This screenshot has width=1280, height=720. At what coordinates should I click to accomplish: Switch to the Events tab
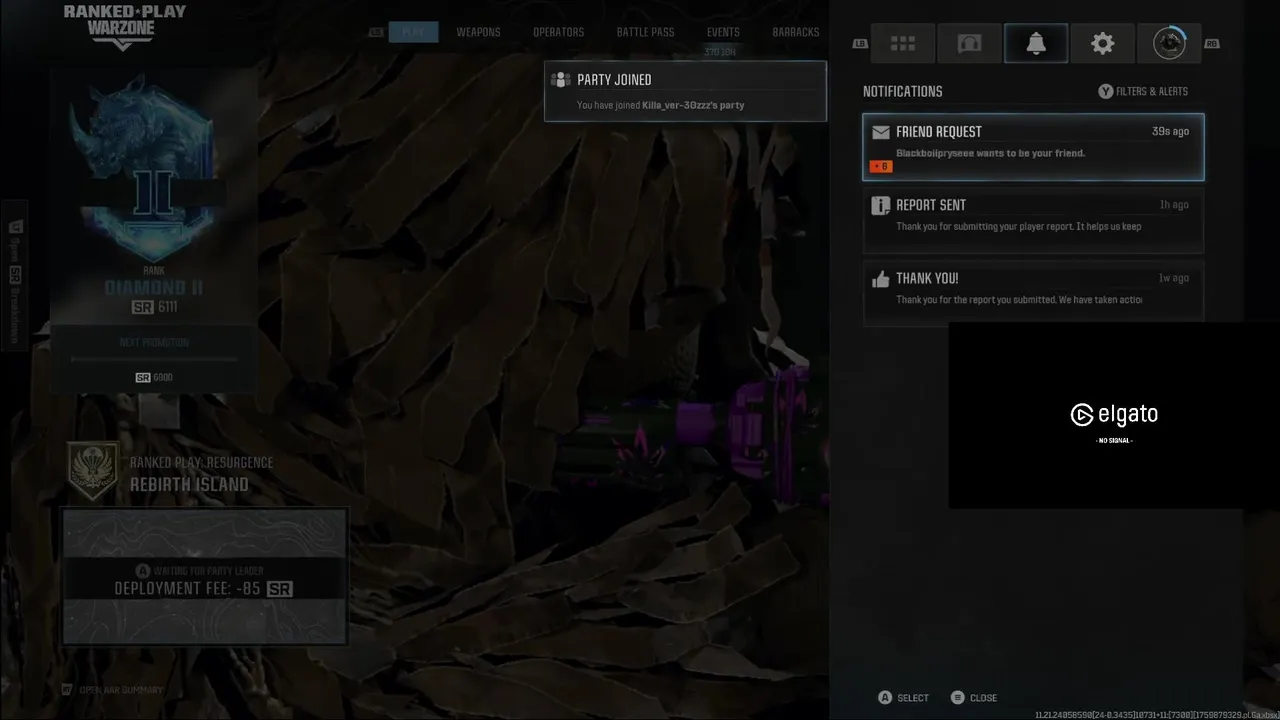(x=723, y=32)
